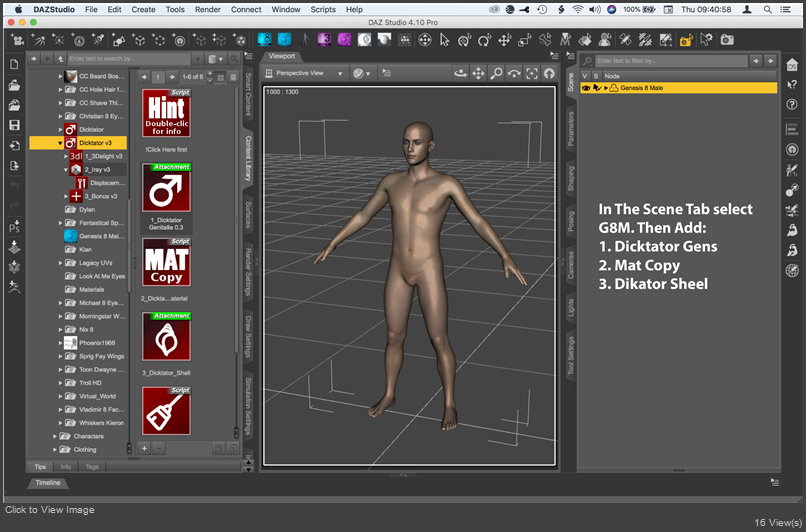Toggle selectability arrow for Genesis 8 Male
The width and height of the screenshot is (806, 532).
coord(597,88)
